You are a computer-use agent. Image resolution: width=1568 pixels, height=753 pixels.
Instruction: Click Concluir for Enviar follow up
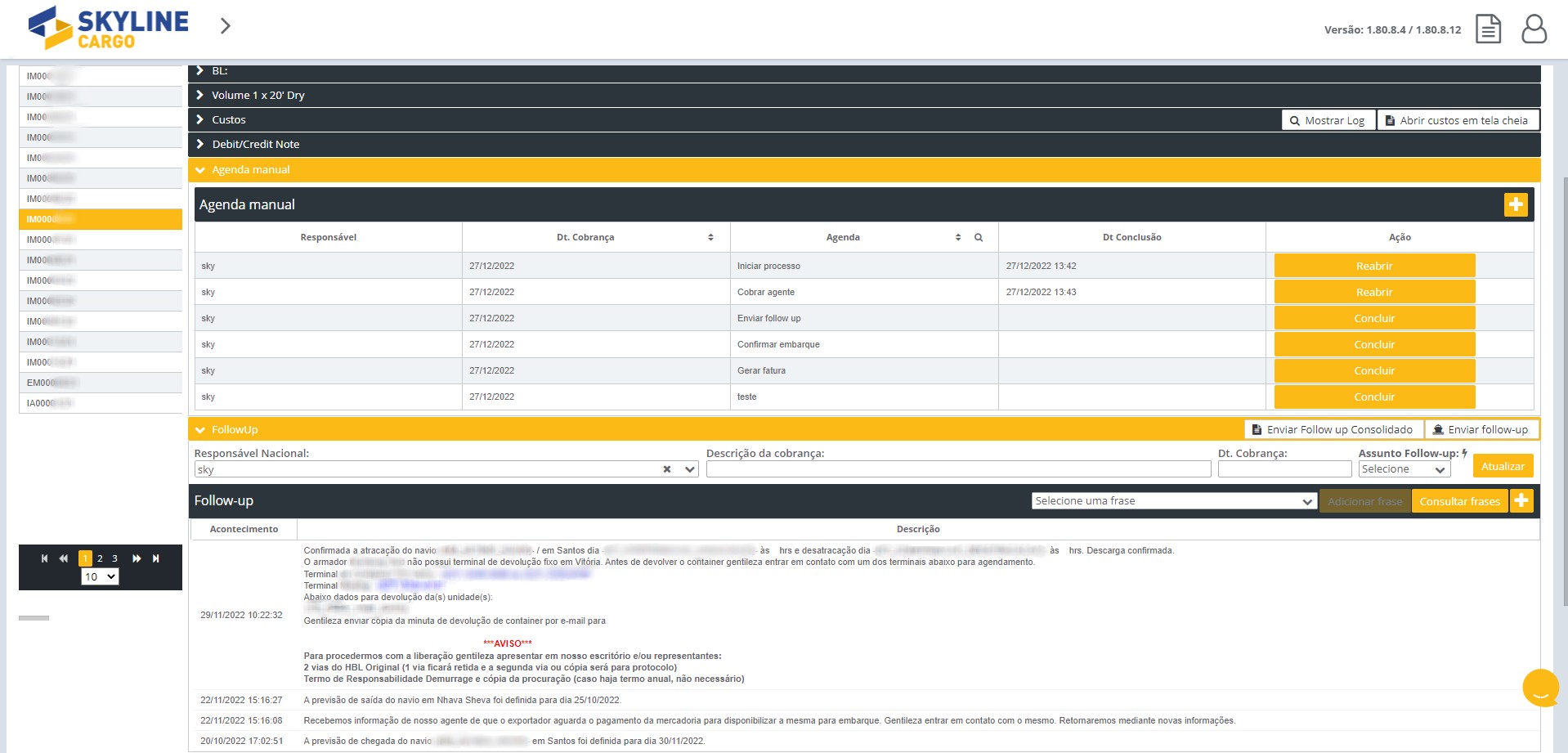[x=1373, y=318]
